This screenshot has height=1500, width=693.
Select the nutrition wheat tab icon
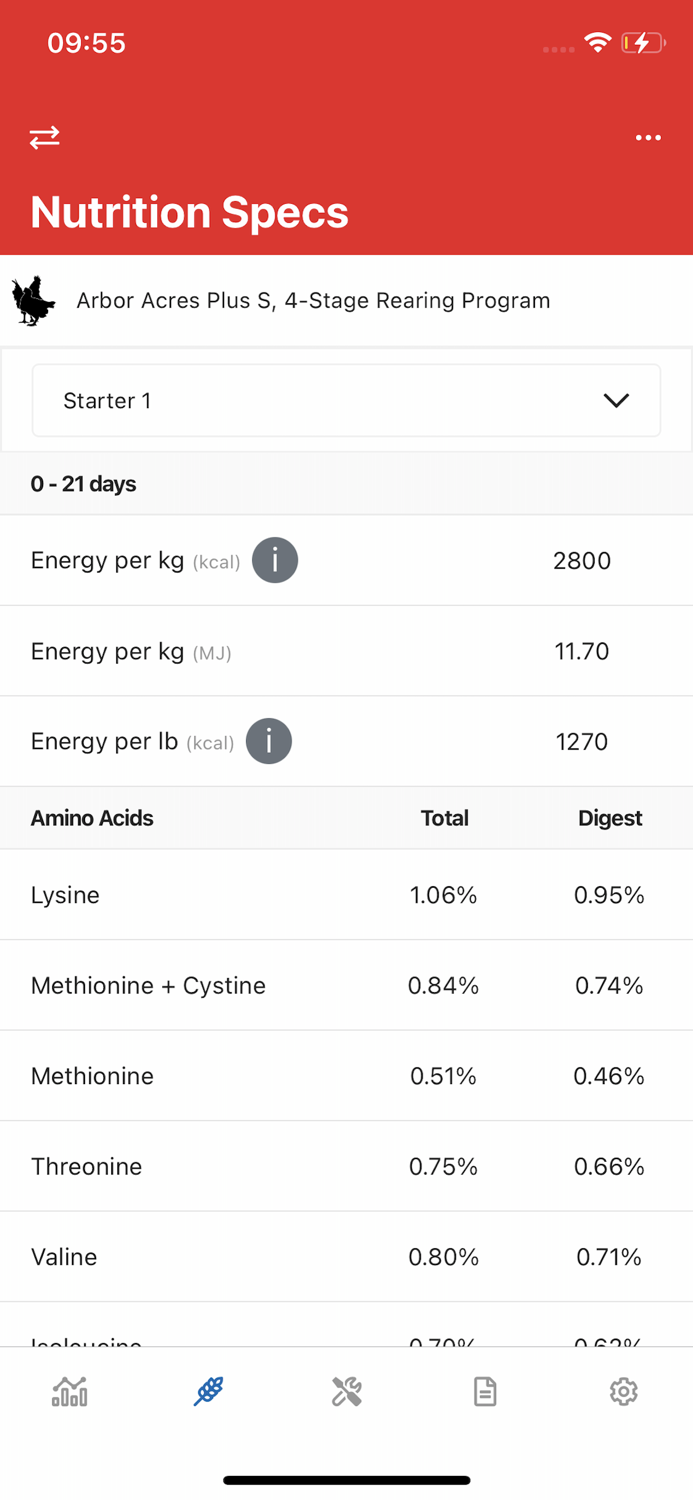[x=208, y=1391]
